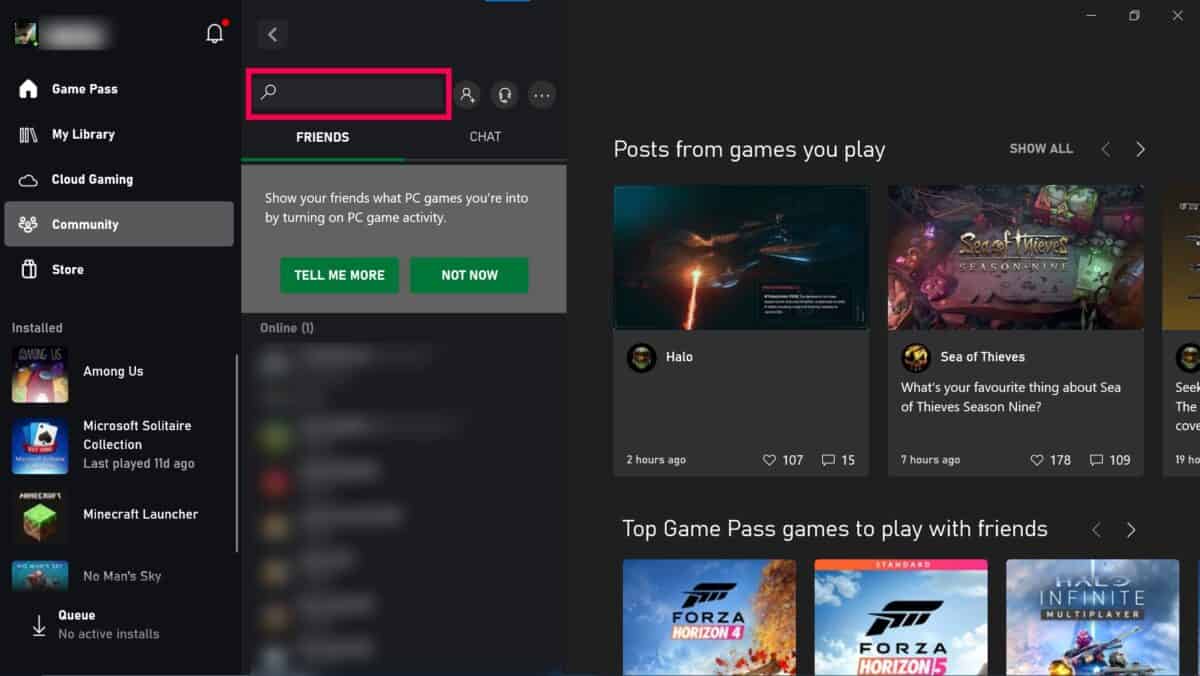Open No Man's Sky from installed list
This screenshot has height=676, width=1200.
(x=119, y=575)
